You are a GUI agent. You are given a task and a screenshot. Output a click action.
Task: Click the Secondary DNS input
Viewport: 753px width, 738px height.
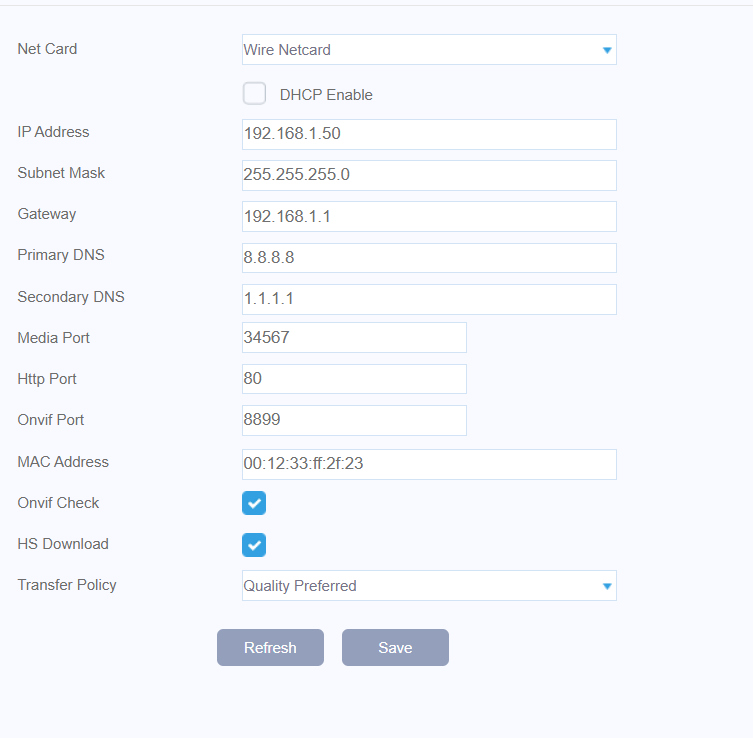click(428, 299)
